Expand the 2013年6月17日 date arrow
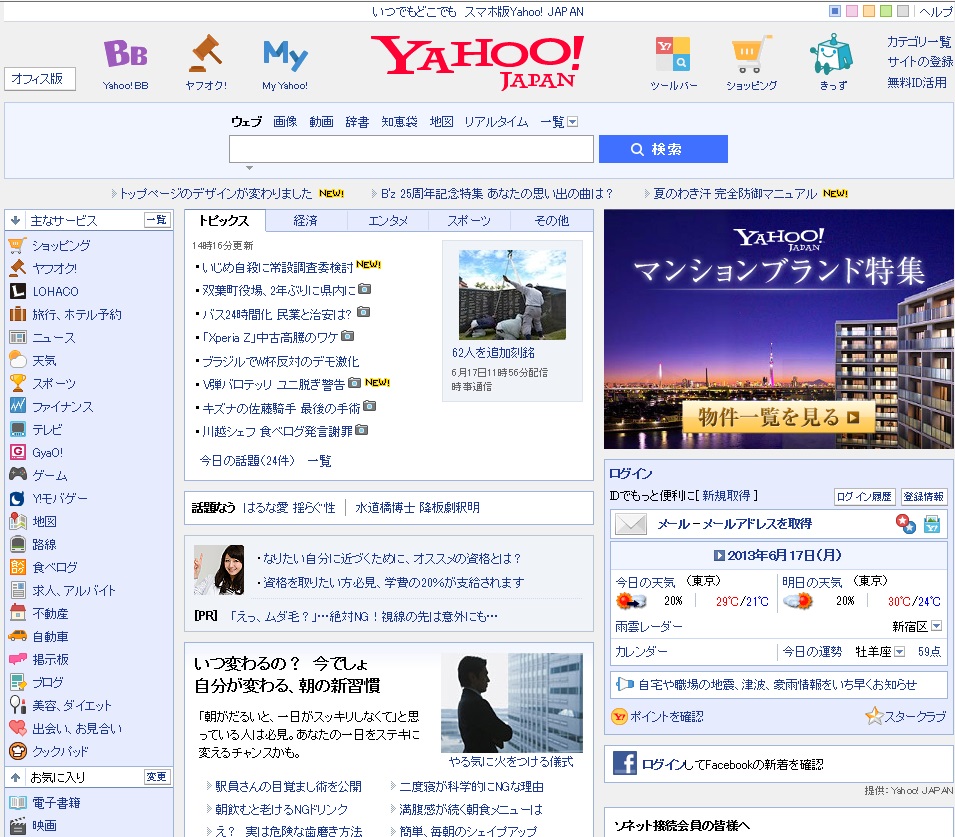The image size is (955, 837). 719,555
